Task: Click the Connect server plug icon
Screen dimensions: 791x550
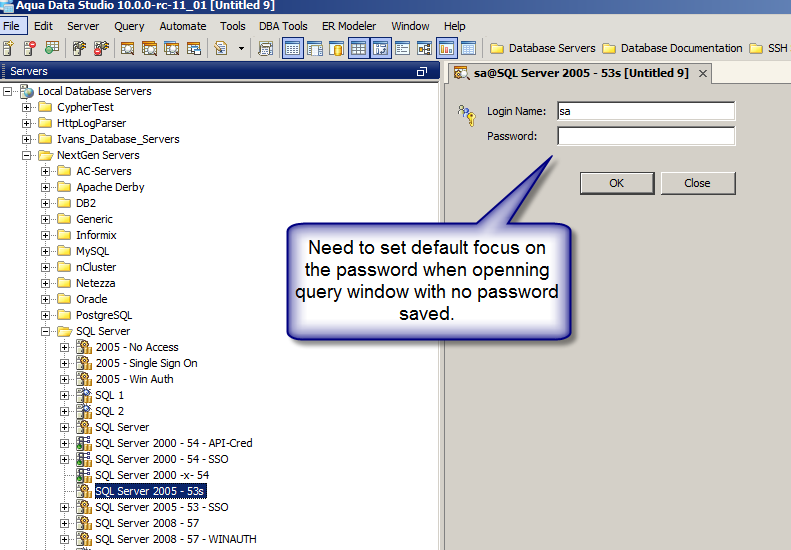Action: coord(79,48)
